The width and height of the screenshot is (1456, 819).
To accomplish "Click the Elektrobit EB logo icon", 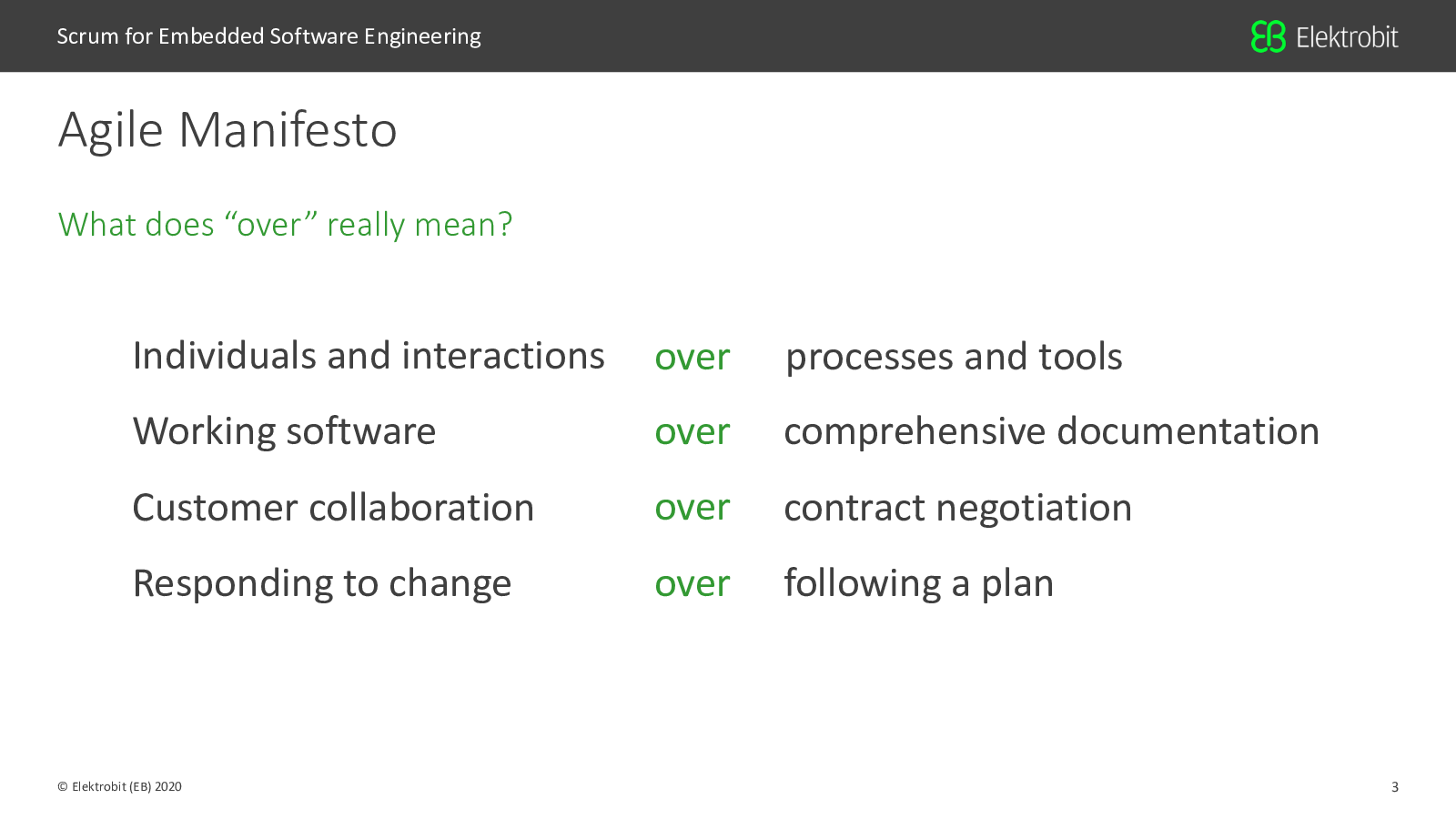I will [1269, 36].
